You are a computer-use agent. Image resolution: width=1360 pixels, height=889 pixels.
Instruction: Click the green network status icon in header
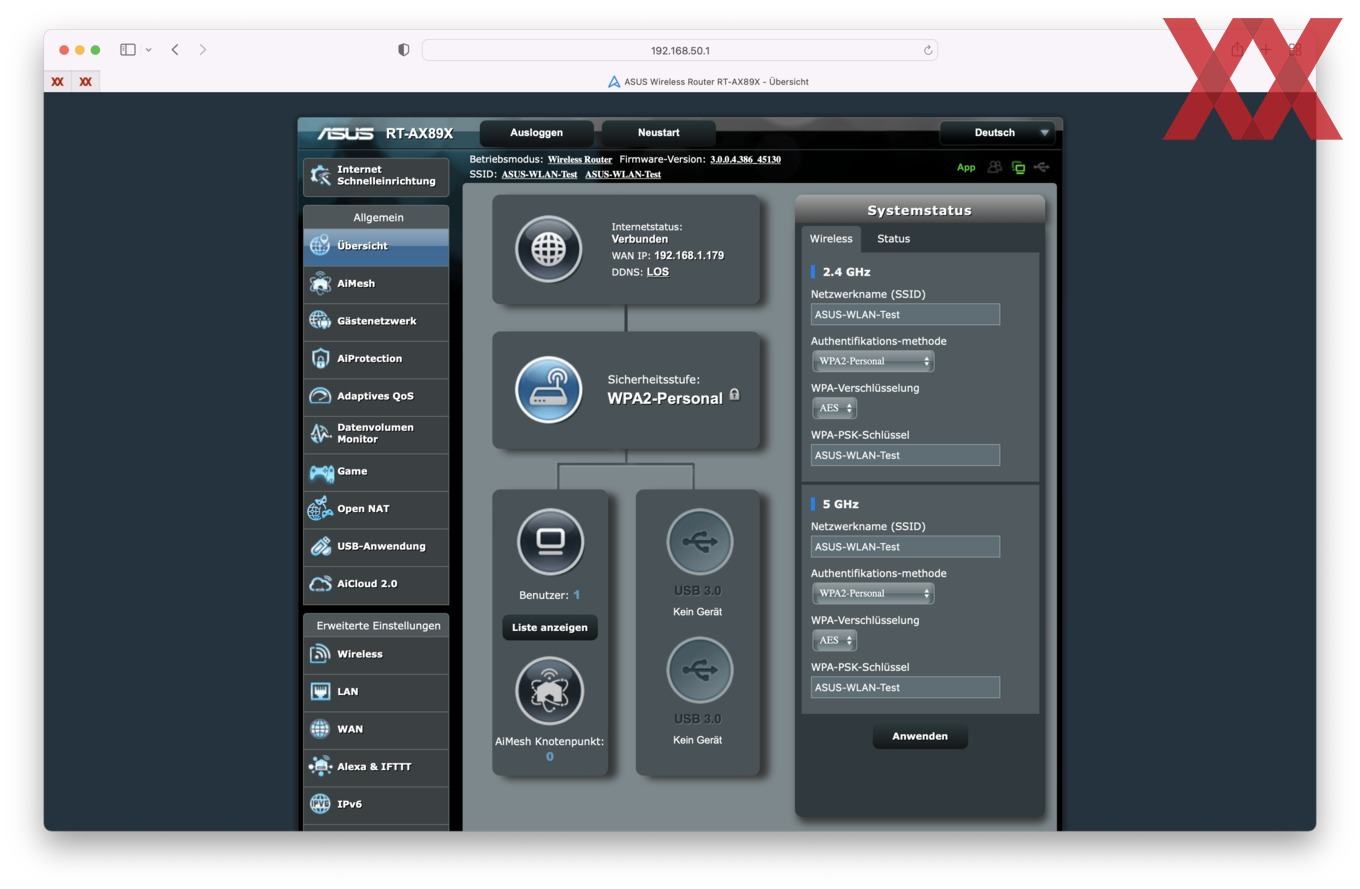[x=1018, y=168]
